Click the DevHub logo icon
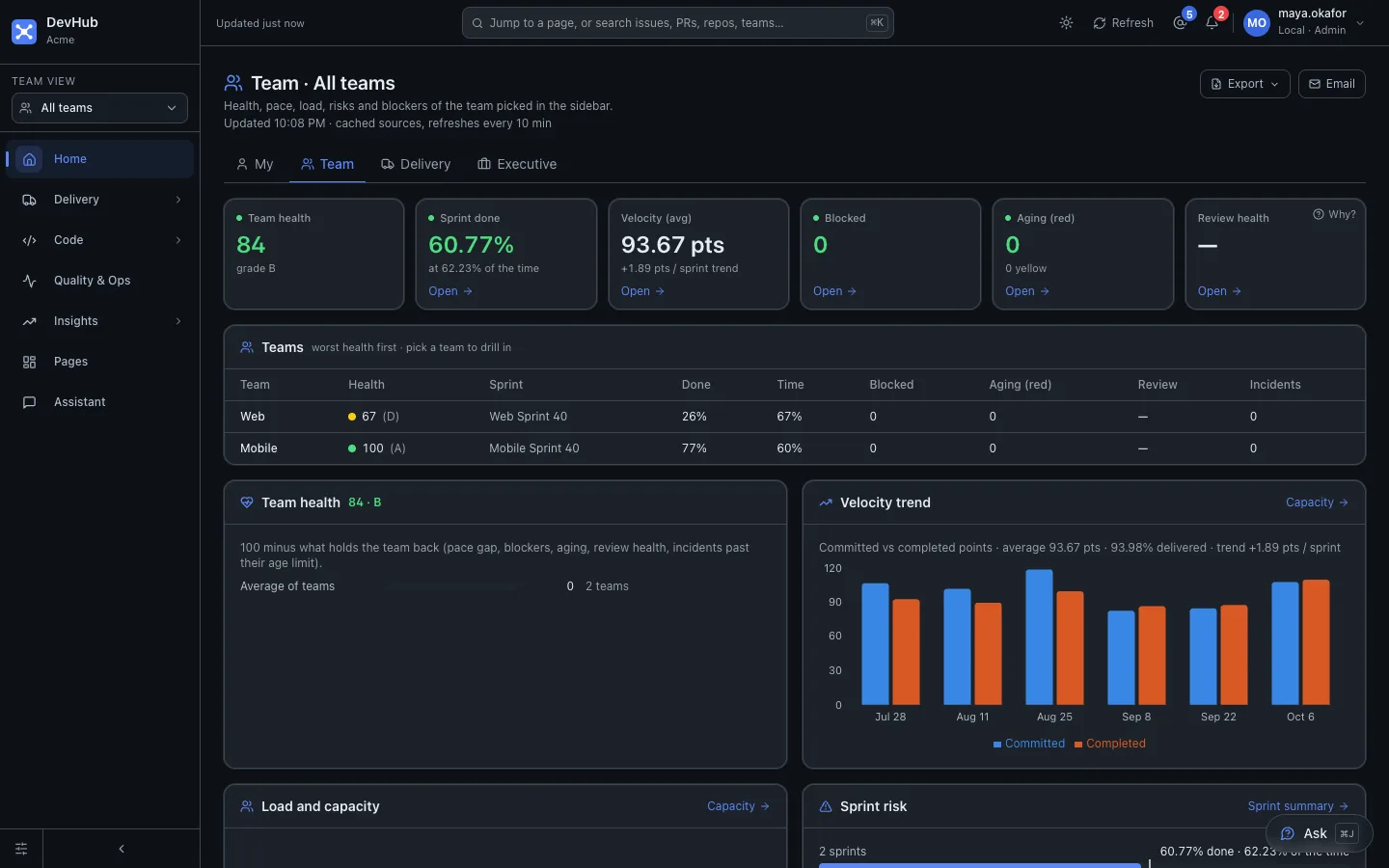Viewport: 1389px width, 868px height. tap(24, 31)
